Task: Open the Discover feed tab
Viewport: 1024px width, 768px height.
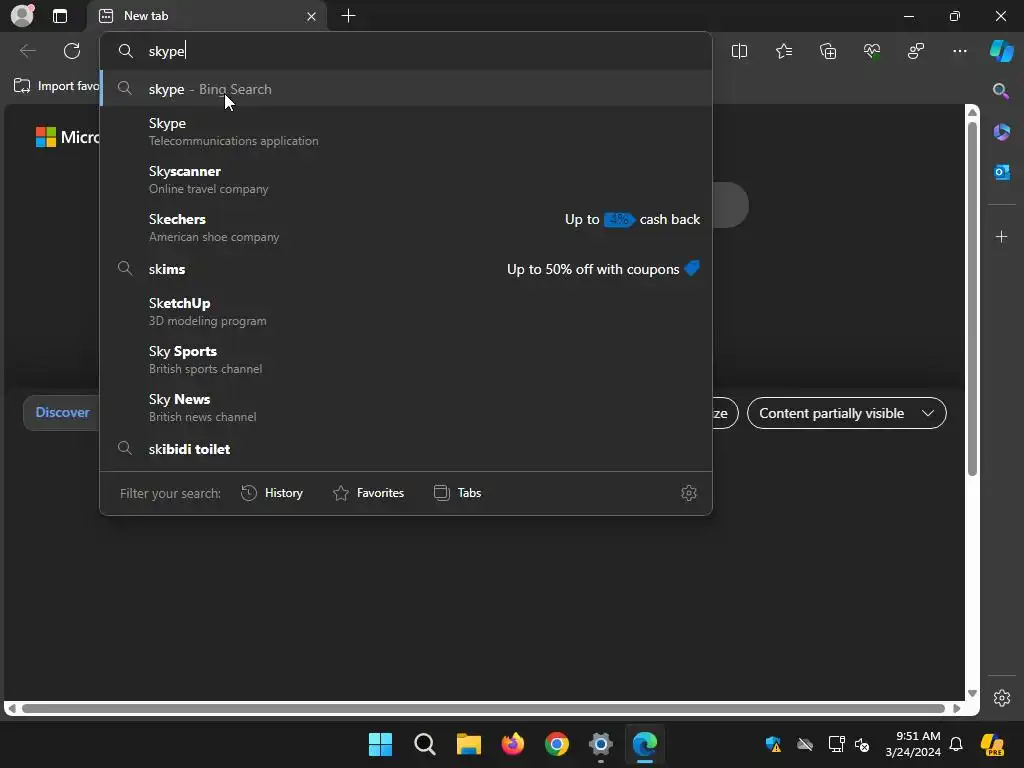Action: point(62,413)
